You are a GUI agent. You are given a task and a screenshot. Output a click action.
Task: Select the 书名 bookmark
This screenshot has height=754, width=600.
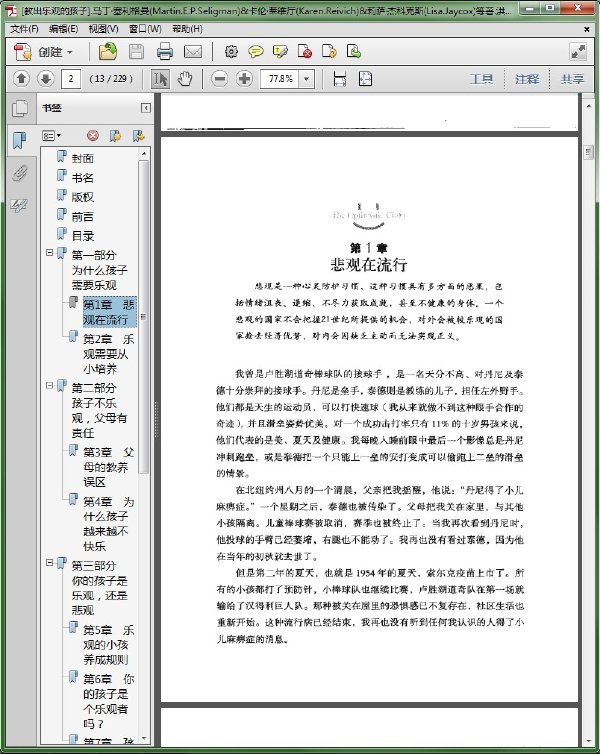click(x=82, y=178)
